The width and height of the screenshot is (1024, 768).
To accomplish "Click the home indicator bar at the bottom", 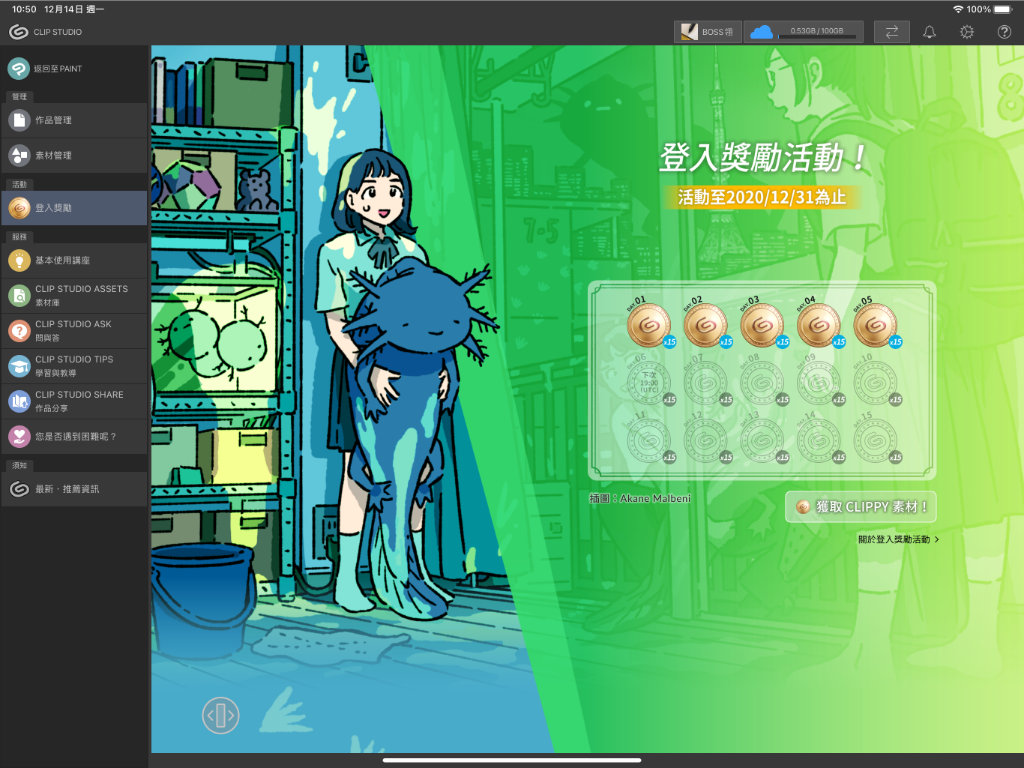I will (512, 760).
